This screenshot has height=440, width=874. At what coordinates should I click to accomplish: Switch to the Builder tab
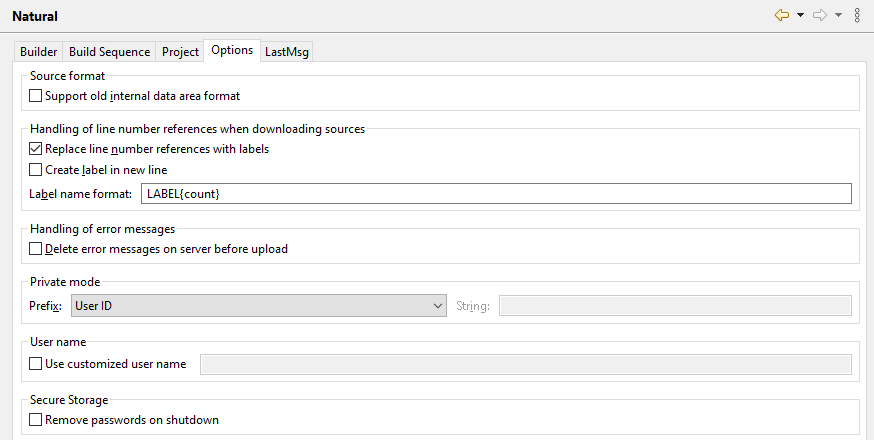point(39,52)
